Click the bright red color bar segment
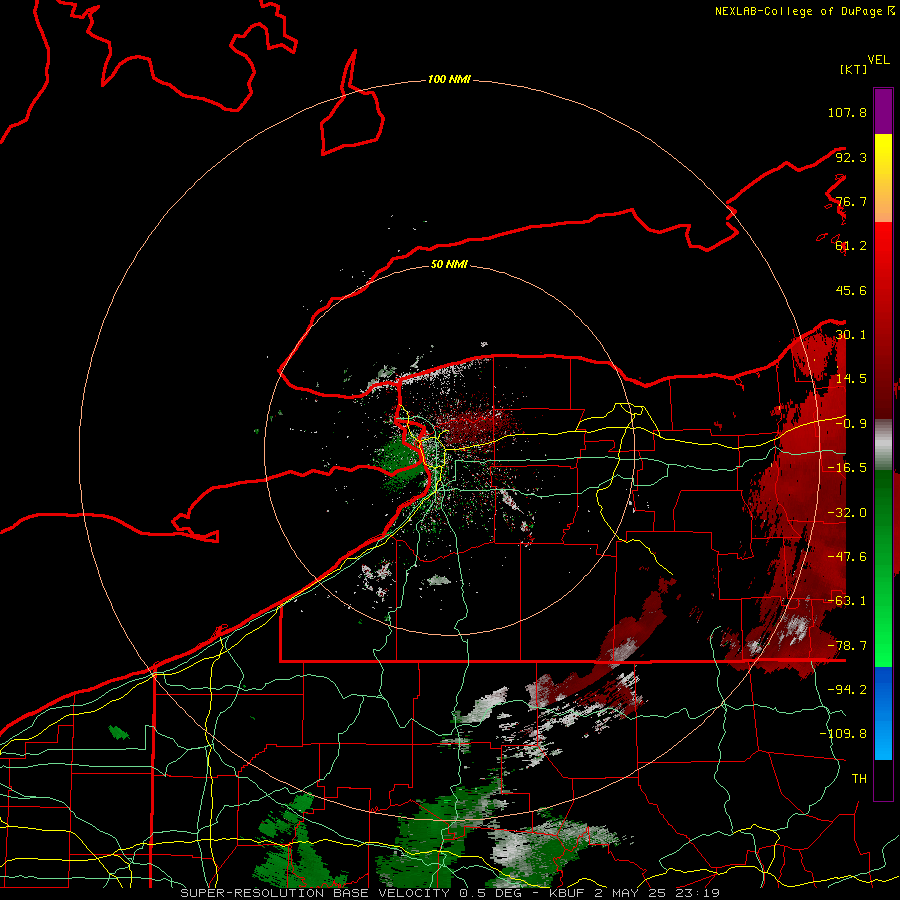 coord(883,320)
